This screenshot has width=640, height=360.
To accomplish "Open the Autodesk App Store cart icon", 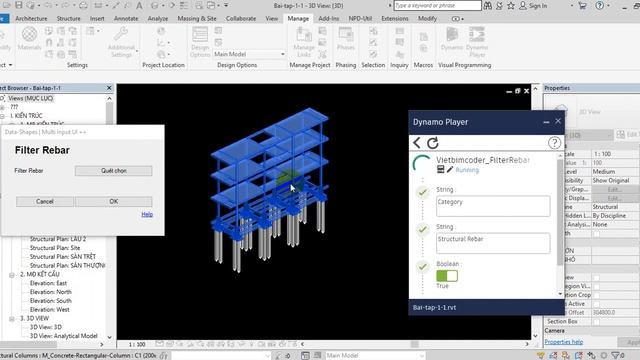I will coord(582,6).
